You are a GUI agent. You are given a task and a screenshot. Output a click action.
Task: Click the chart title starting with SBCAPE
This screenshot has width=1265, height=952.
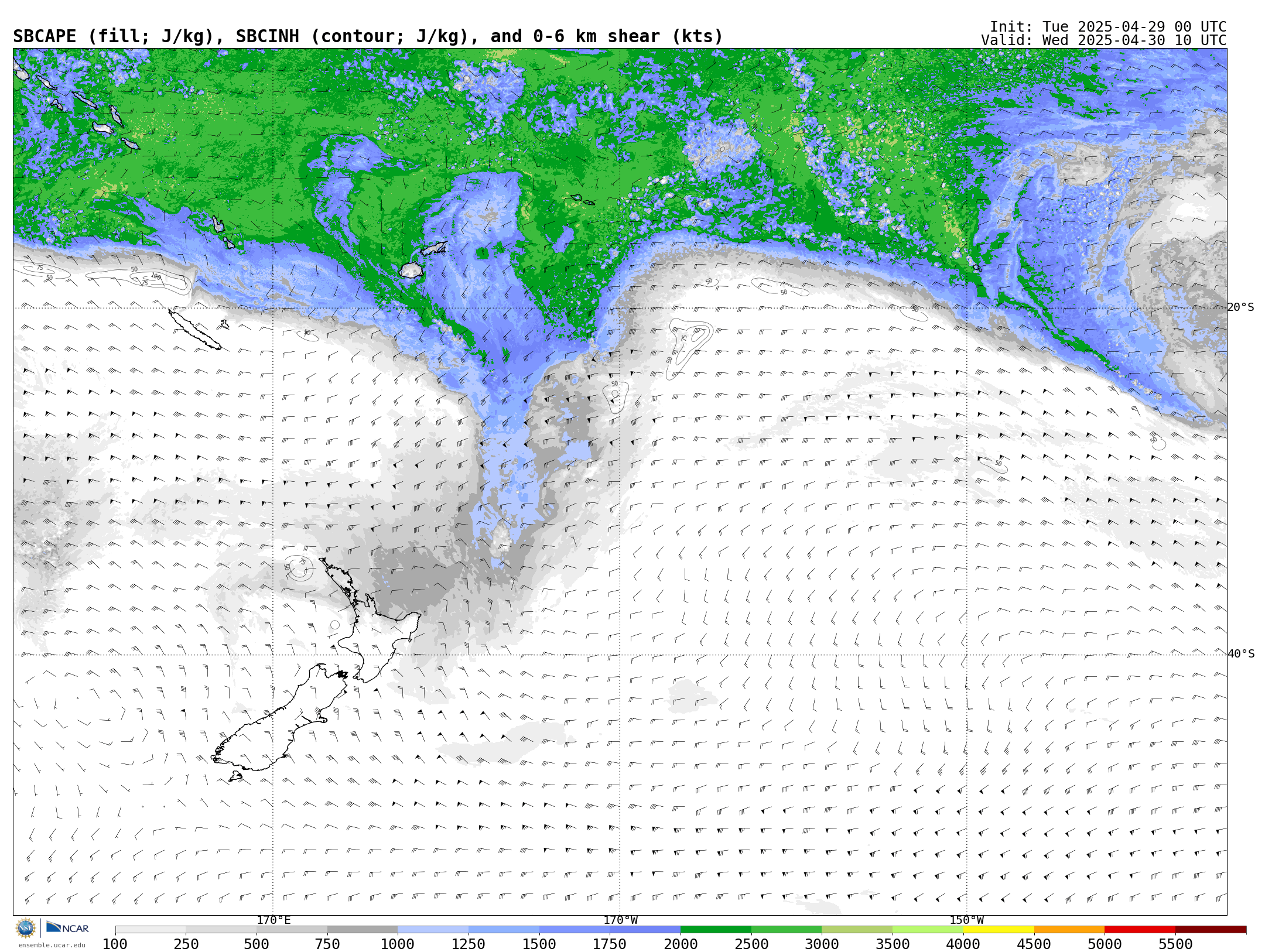click(368, 36)
